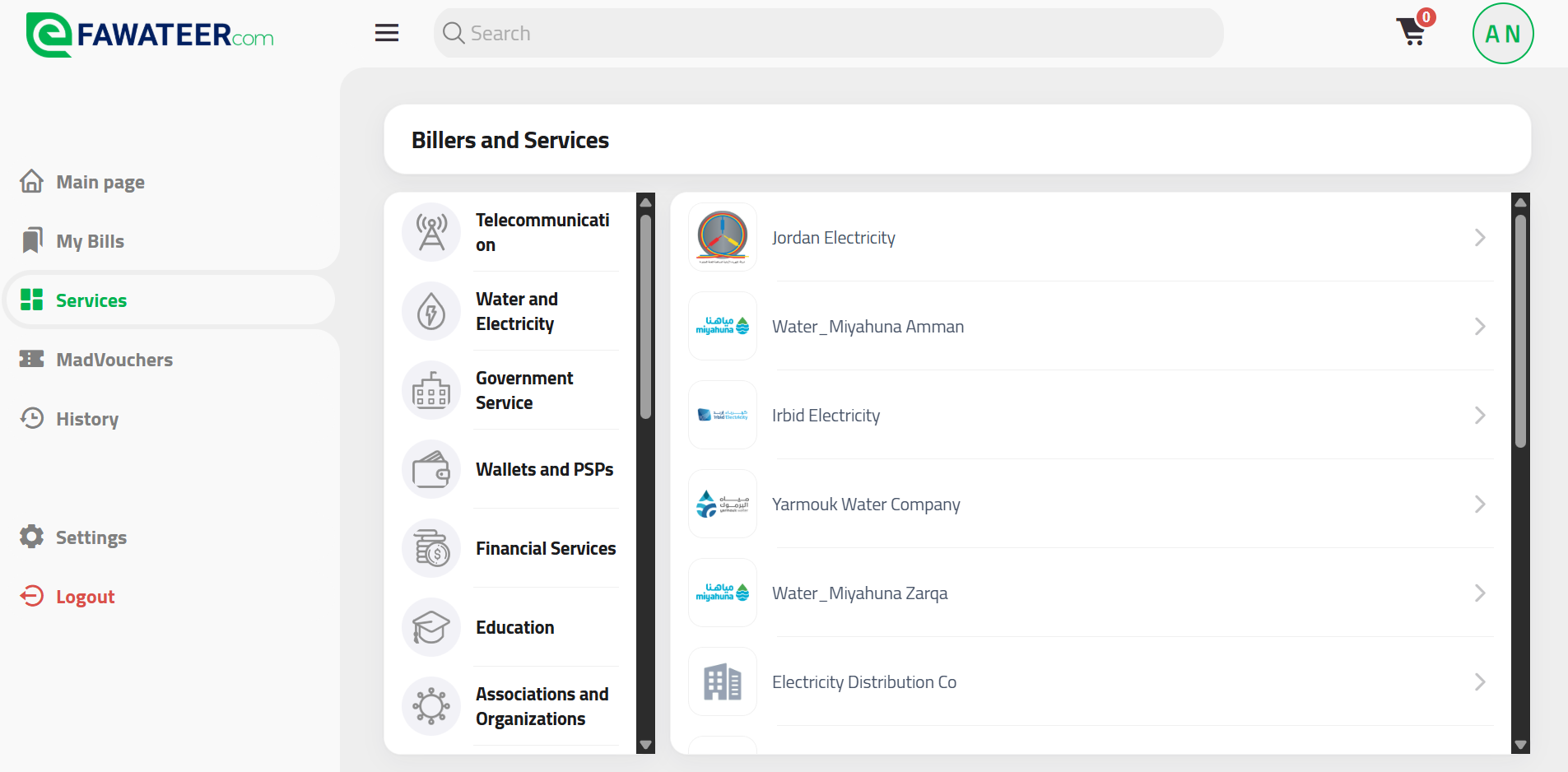Click the Miyahuna Zarqa logo
Screen dimensions: 1568x772
[723, 593]
